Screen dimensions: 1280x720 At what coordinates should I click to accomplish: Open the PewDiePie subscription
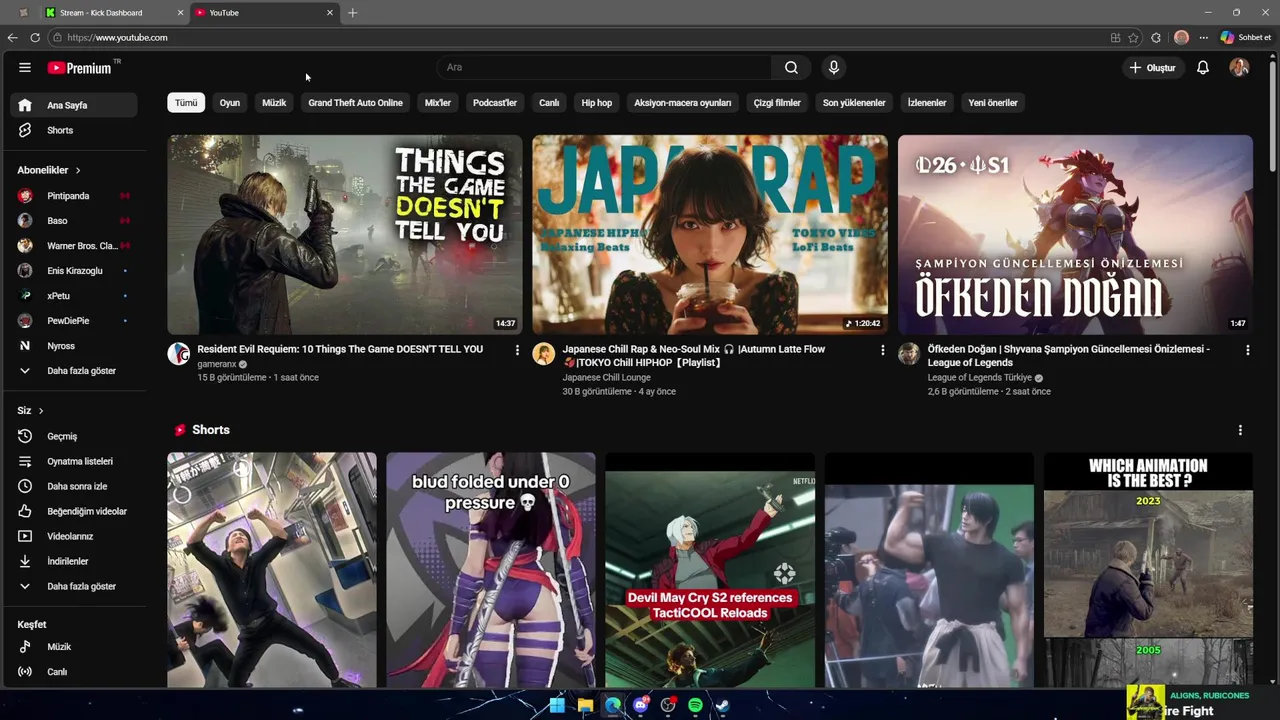(x=75, y=321)
